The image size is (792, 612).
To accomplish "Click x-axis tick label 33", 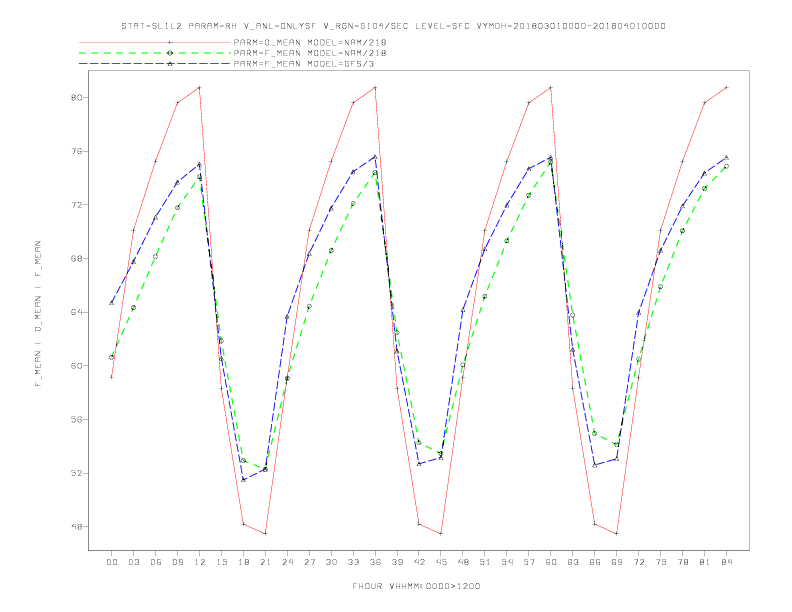I will 353,562.
